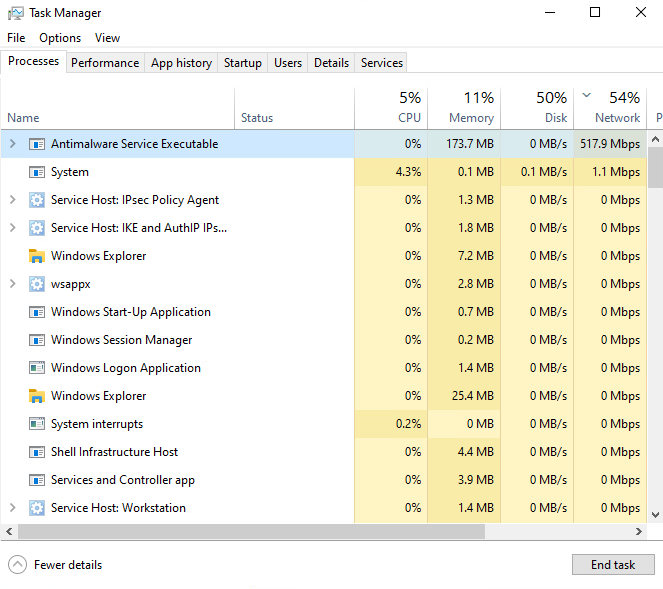Screen dimensions: 663x589
Task: Switch to the Services tab
Action: coord(382,63)
